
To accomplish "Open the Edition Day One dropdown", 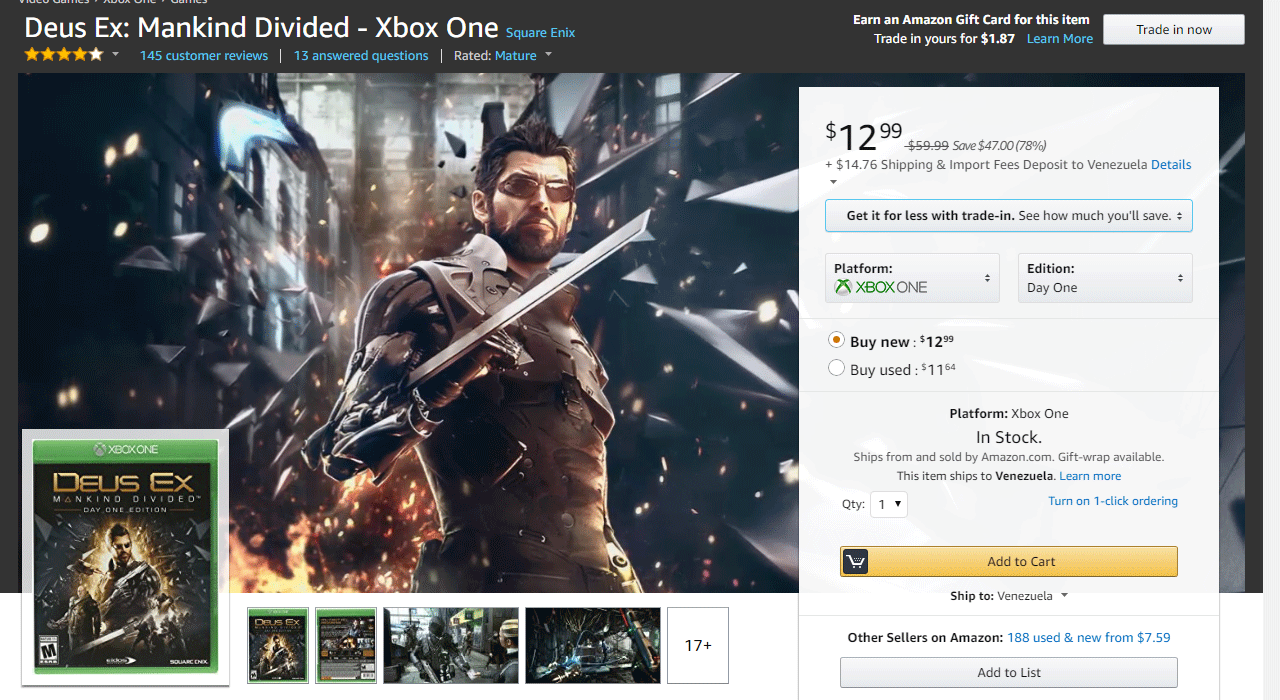I will pyautogui.click(x=1105, y=278).
